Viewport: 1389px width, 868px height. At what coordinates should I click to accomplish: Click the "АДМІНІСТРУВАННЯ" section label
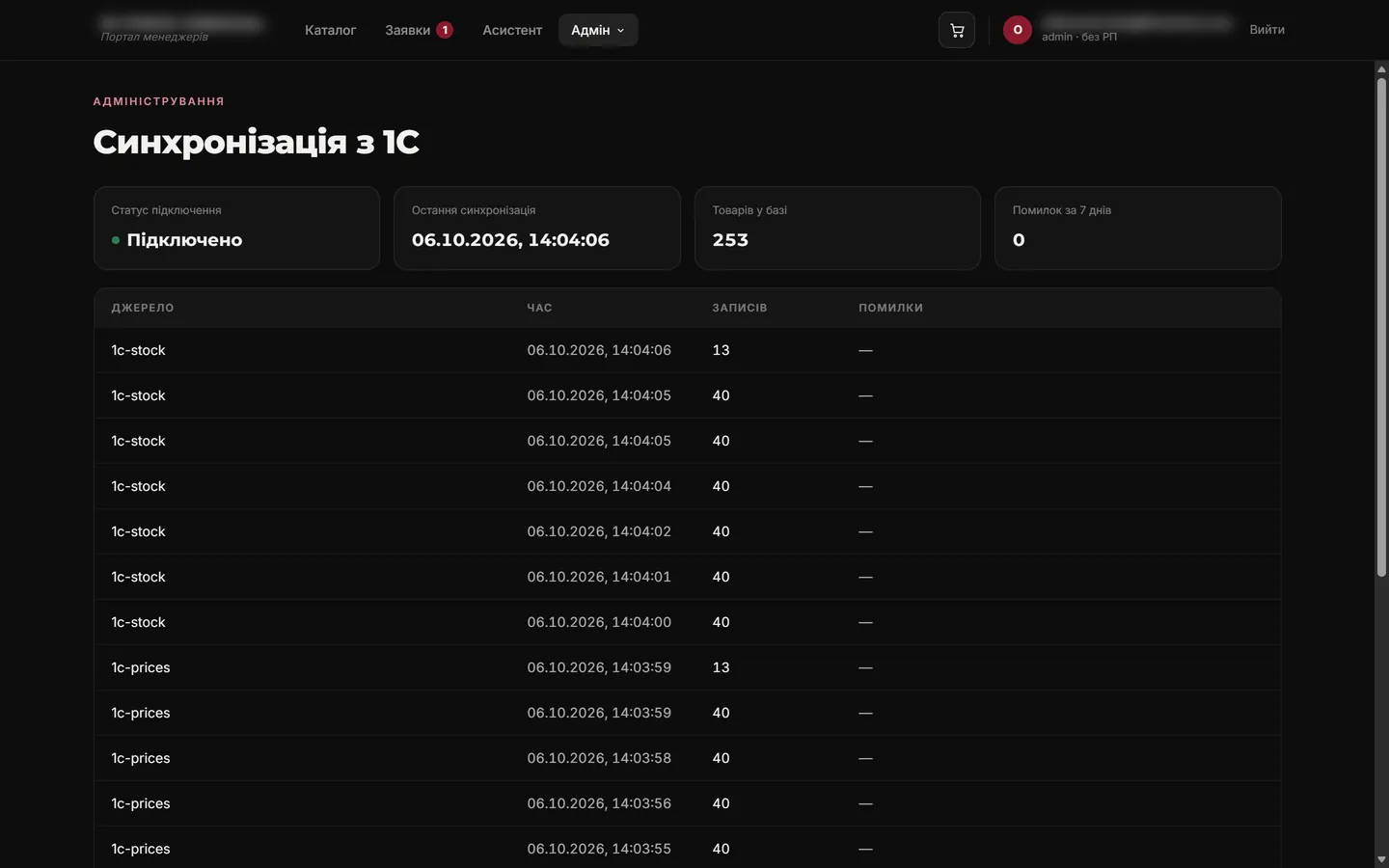(x=158, y=101)
